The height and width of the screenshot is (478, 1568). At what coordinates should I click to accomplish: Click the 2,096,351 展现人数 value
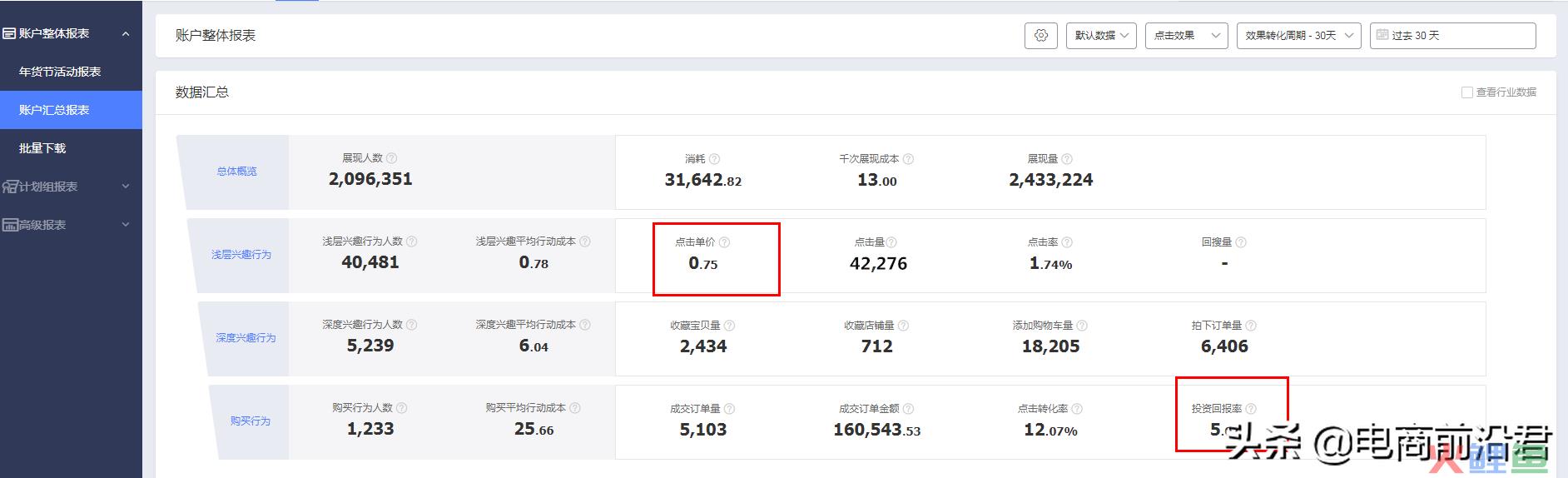click(370, 179)
